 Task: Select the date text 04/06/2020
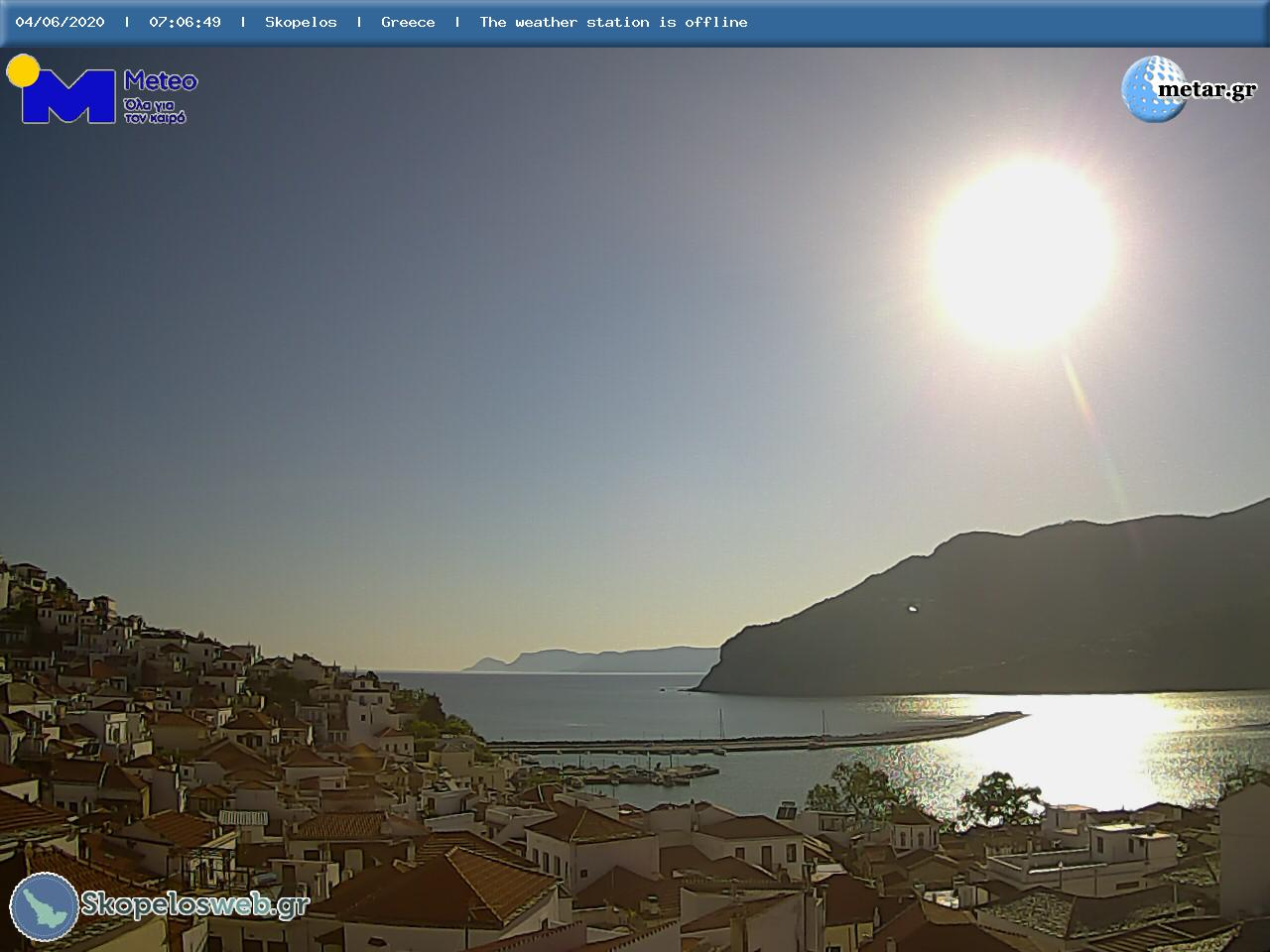pos(60,22)
